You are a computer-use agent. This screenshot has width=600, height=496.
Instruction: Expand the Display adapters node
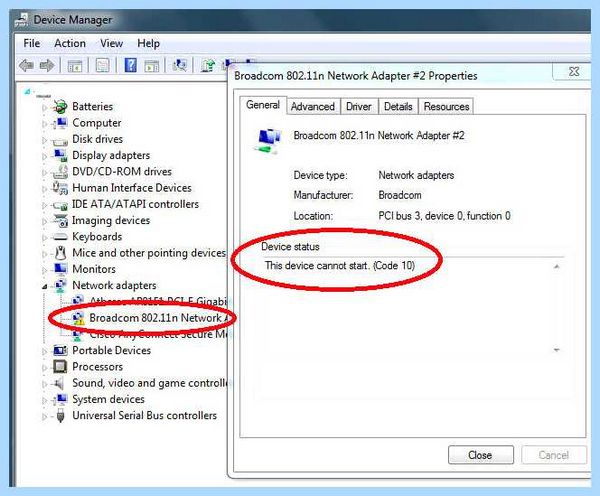[x=44, y=157]
